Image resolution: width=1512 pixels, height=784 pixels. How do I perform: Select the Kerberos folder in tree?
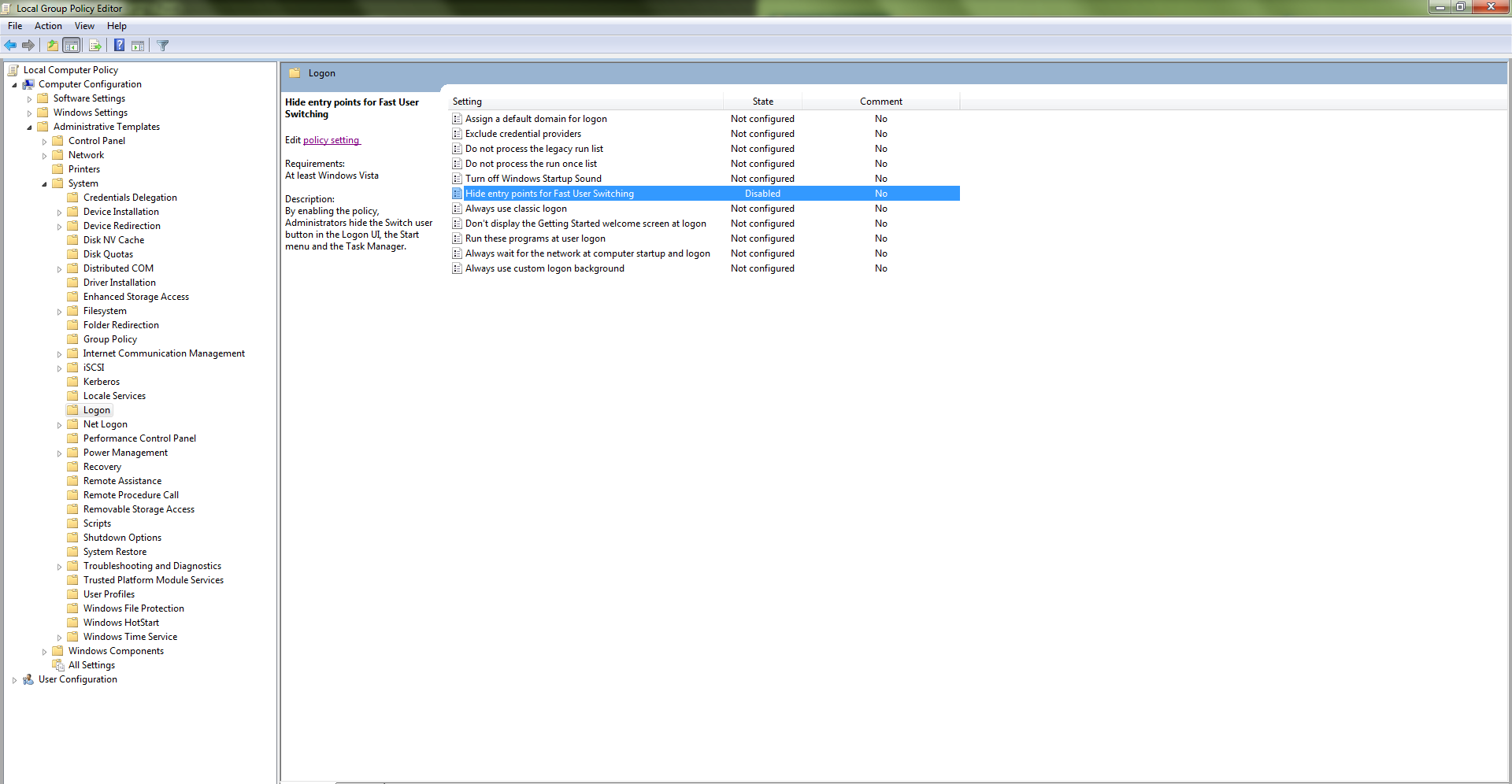[102, 382]
